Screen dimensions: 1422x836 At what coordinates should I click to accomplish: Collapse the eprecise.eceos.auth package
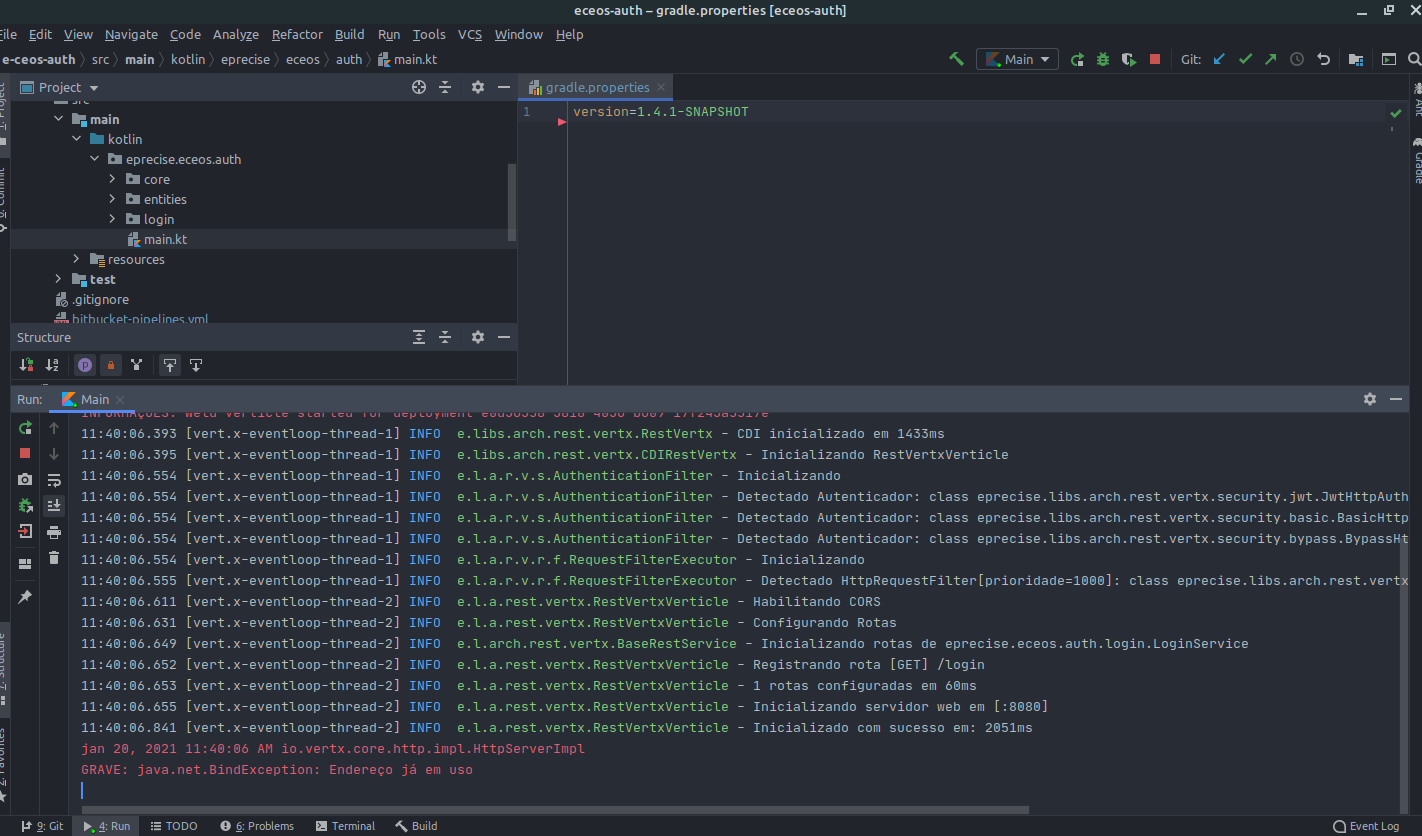pos(95,159)
